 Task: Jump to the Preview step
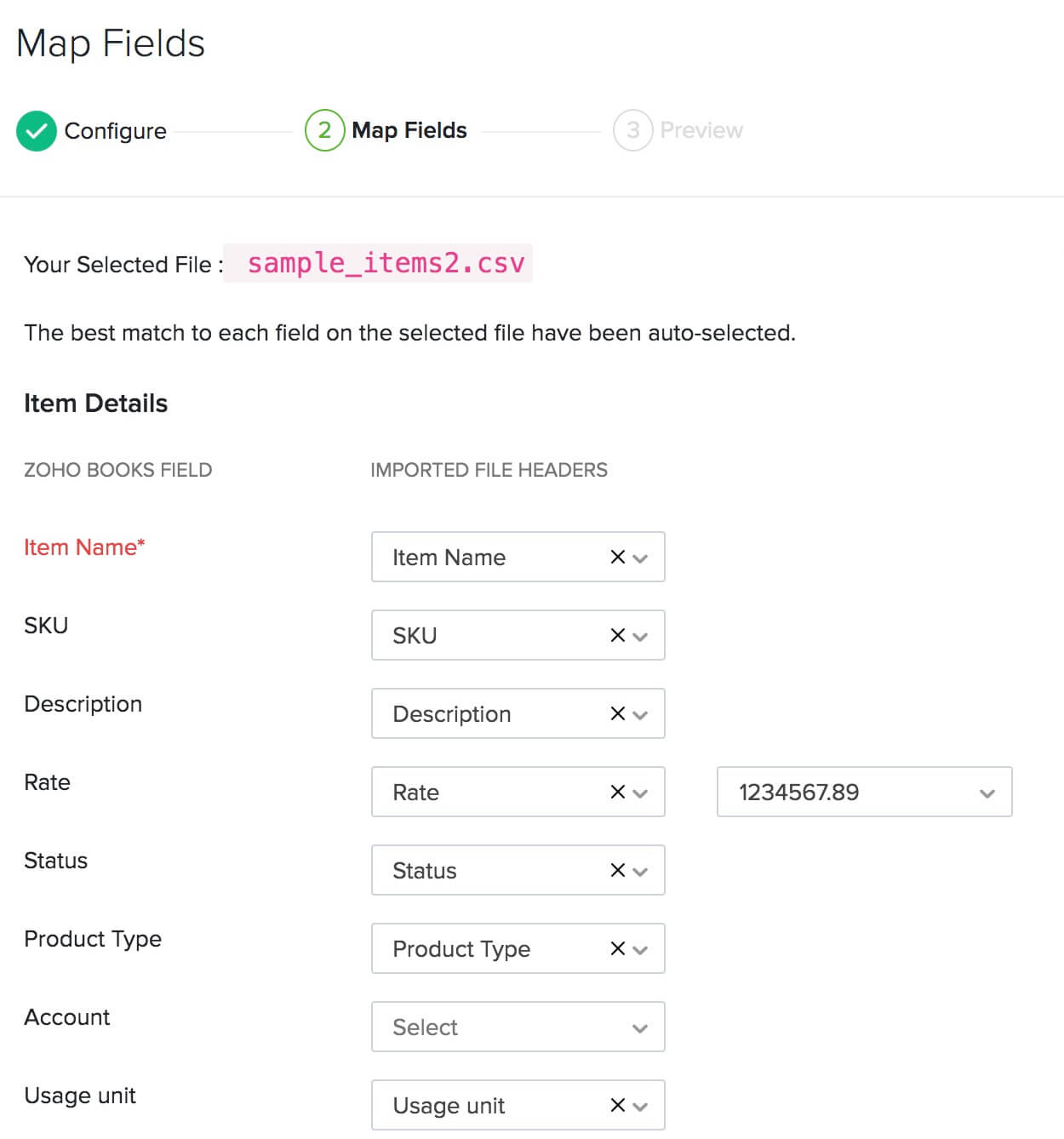[701, 130]
